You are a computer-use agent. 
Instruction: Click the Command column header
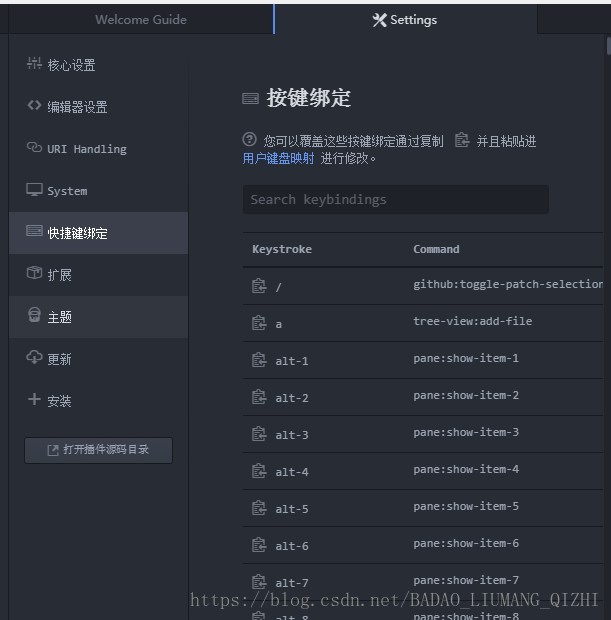[436, 249]
